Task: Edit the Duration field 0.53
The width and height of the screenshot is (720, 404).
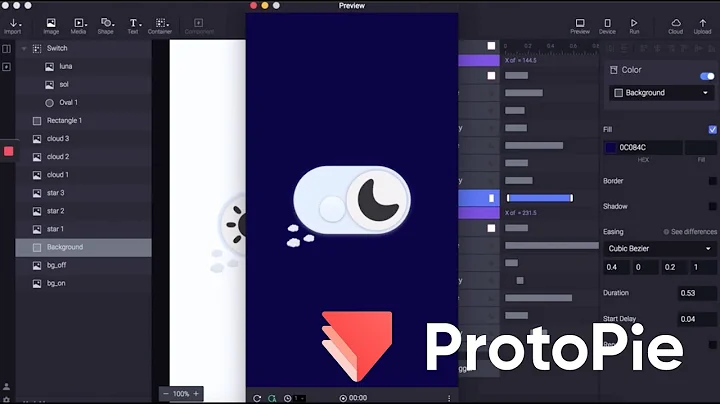Action: (697, 293)
